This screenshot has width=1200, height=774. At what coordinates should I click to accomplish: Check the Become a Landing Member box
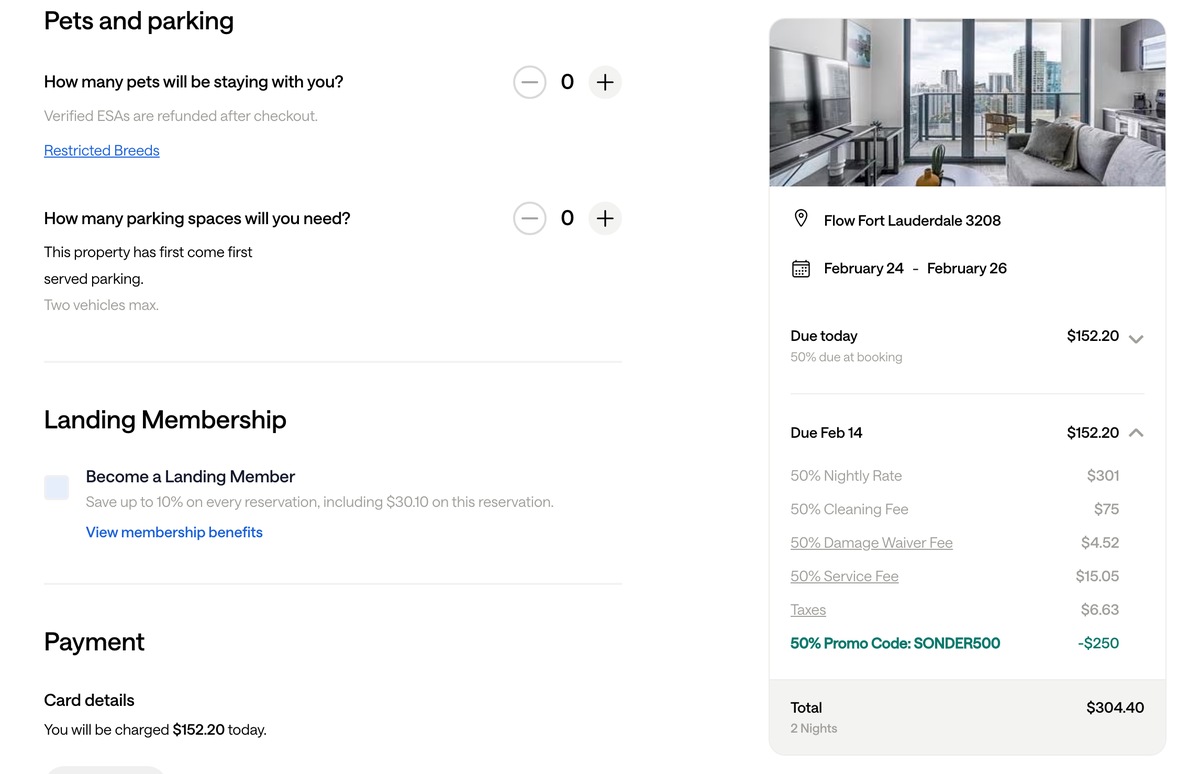[57, 487]
